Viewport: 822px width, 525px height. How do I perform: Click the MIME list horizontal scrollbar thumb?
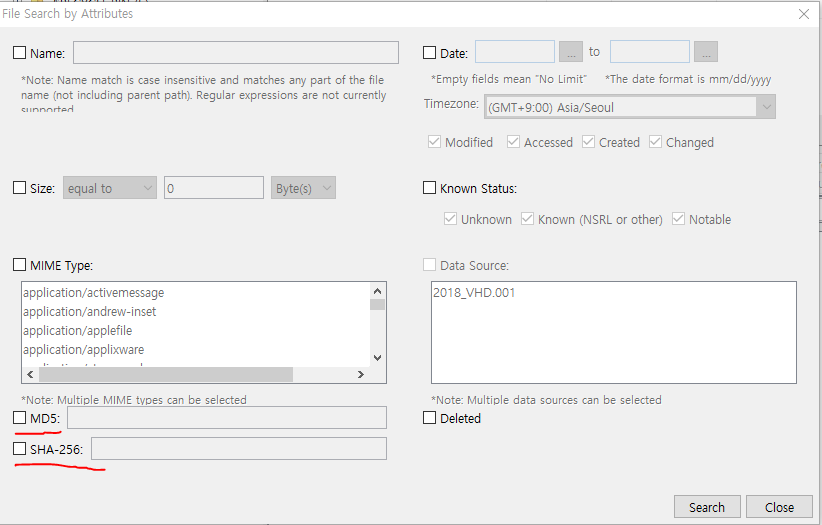click(x=166, y=374)
